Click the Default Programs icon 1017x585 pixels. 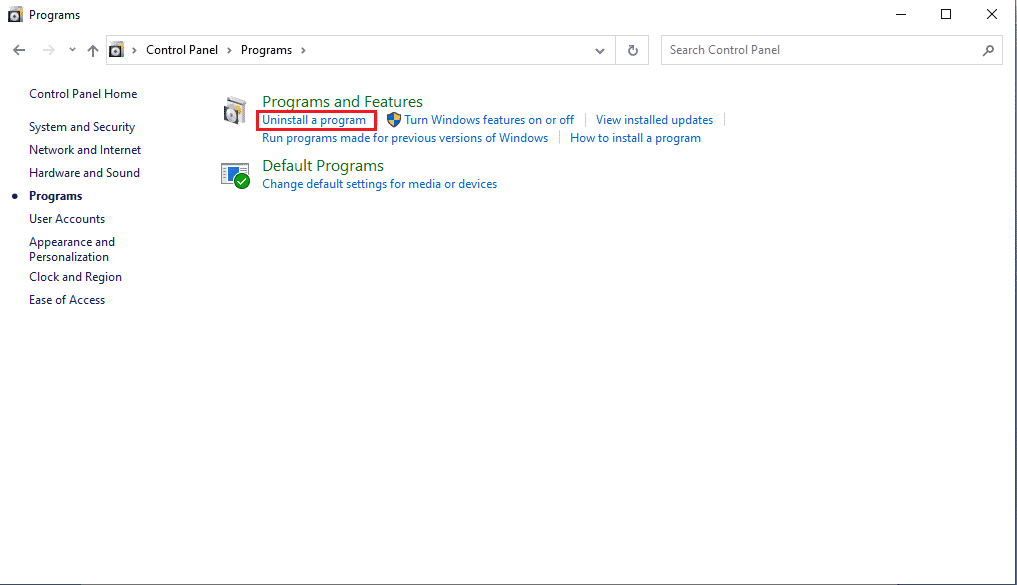pos(235,175)
